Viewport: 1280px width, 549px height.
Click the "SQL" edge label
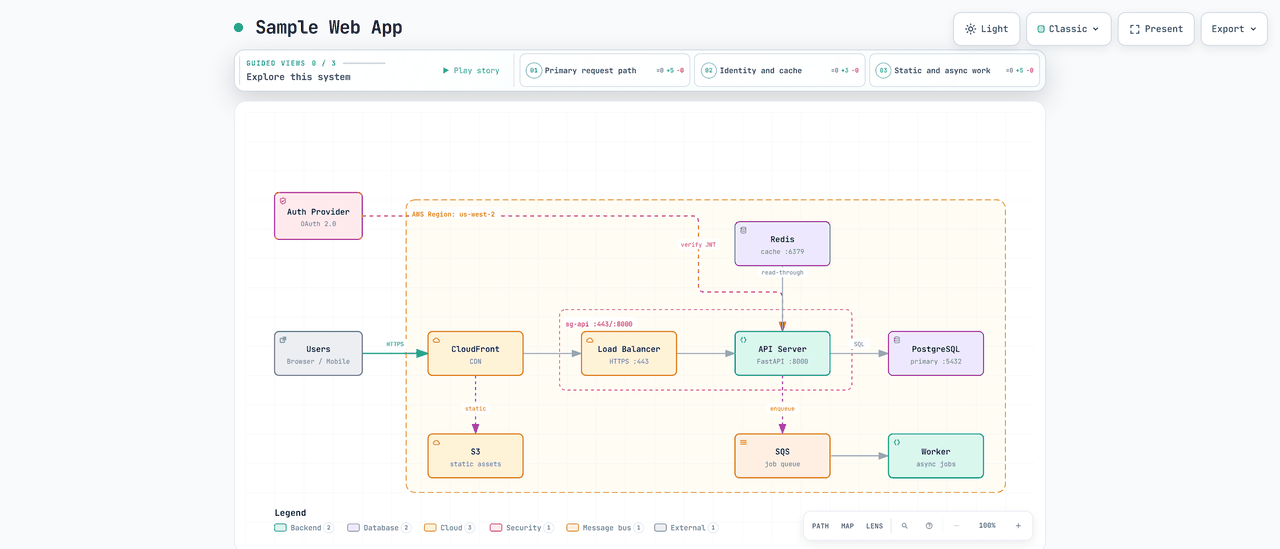859,344
